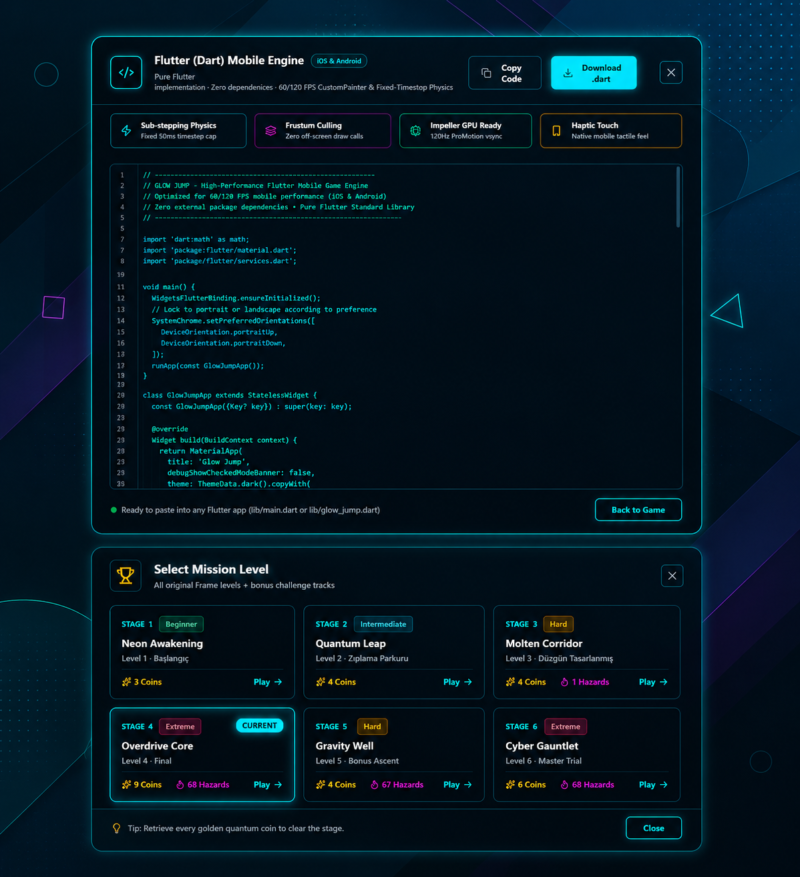800x877 pixels.
Task: Click the CURRENT badge on Stage 4
Action: 260,725
